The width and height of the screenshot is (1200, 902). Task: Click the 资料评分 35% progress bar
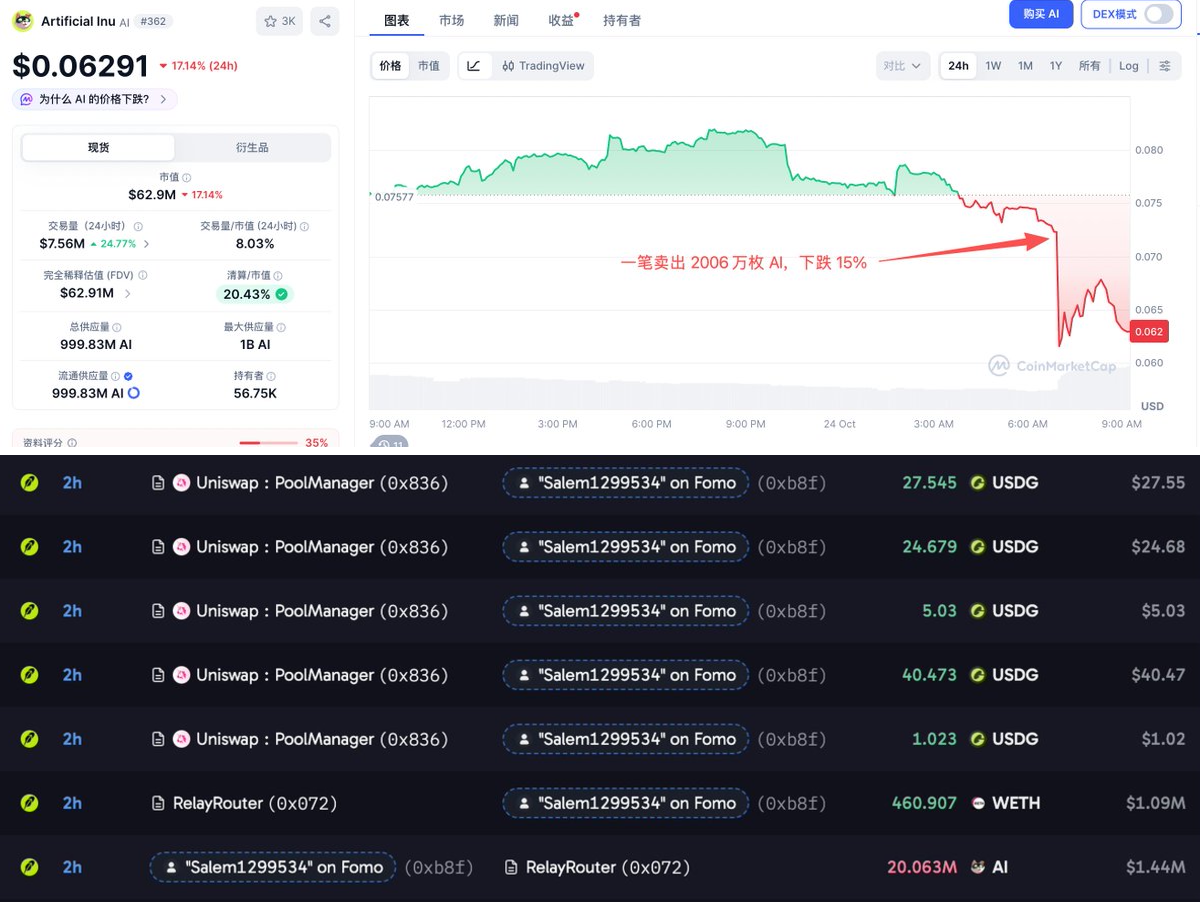269,442
